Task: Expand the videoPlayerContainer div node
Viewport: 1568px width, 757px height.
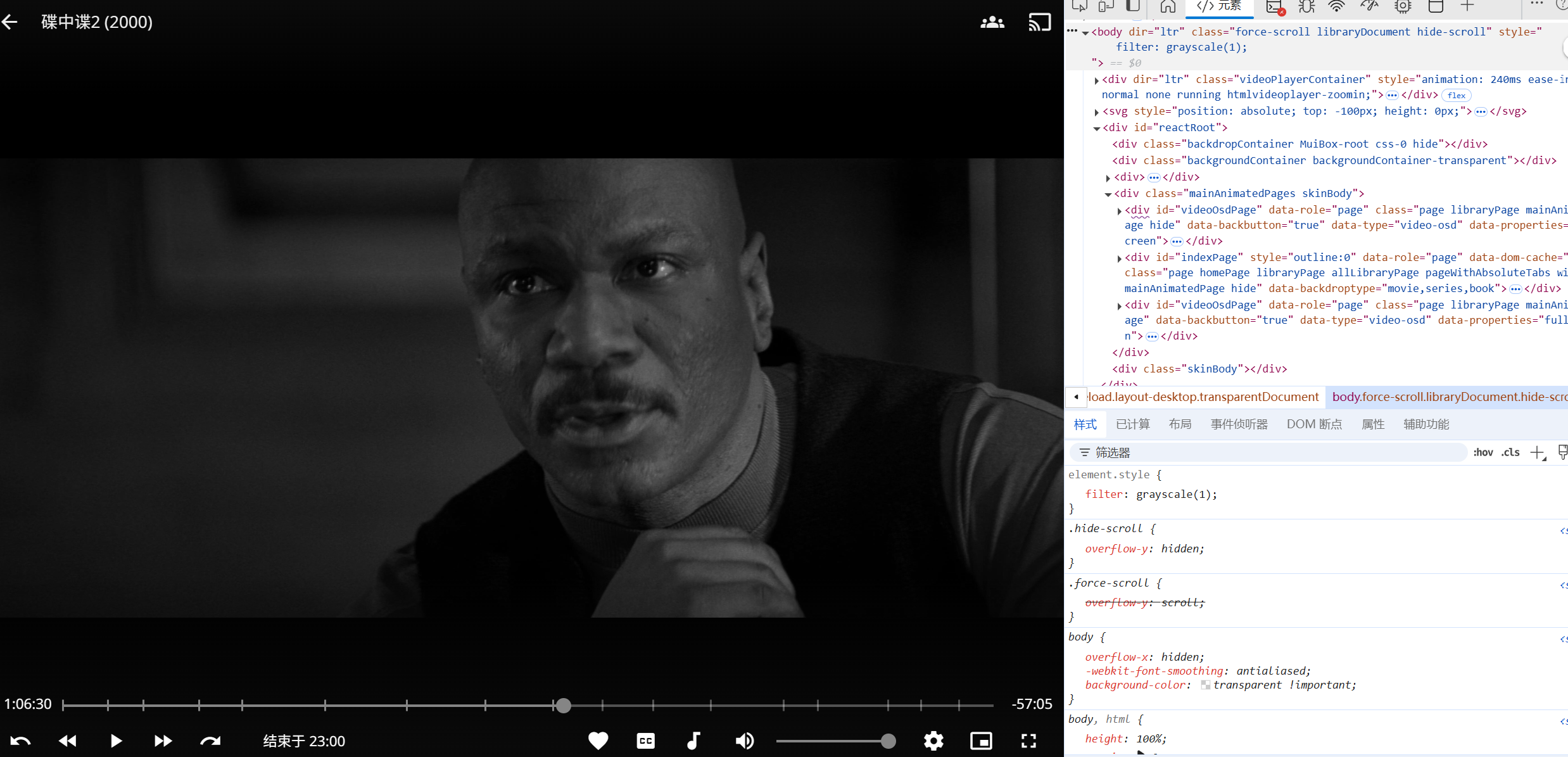Action: click(x=1096, y=80)
